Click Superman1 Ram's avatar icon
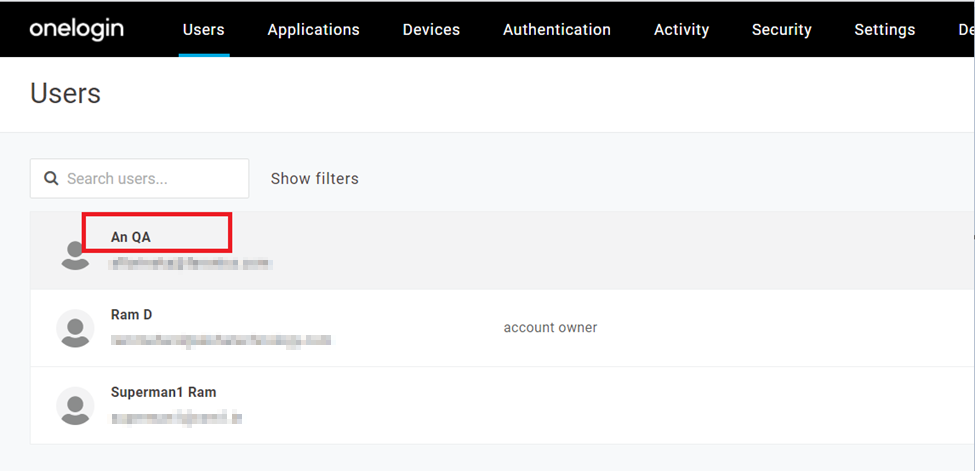The width and height of the screenshot is (975, 471). [x=76, y=405]
